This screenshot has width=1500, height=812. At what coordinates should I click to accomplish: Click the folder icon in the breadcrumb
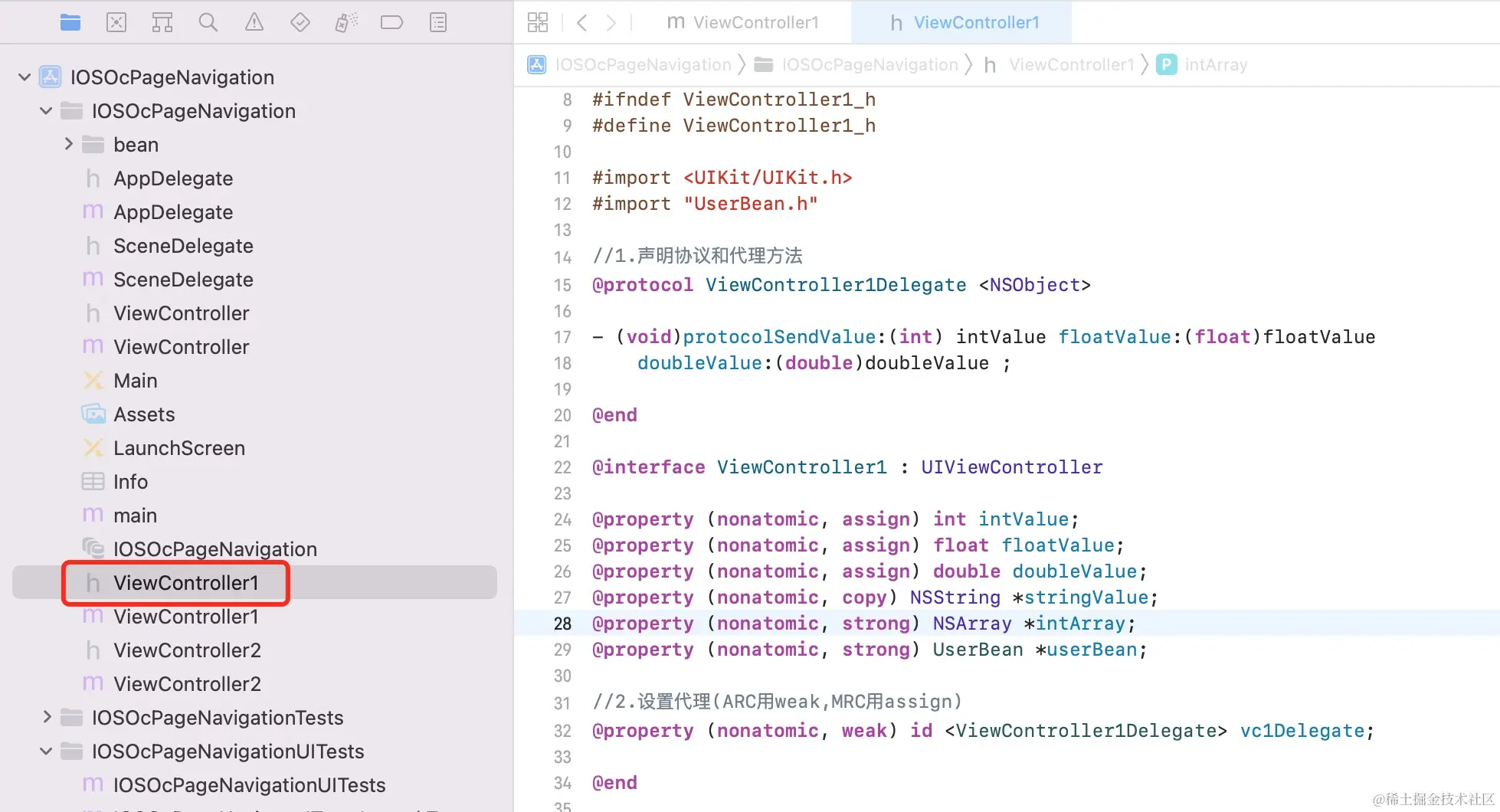tap(764, 65)
